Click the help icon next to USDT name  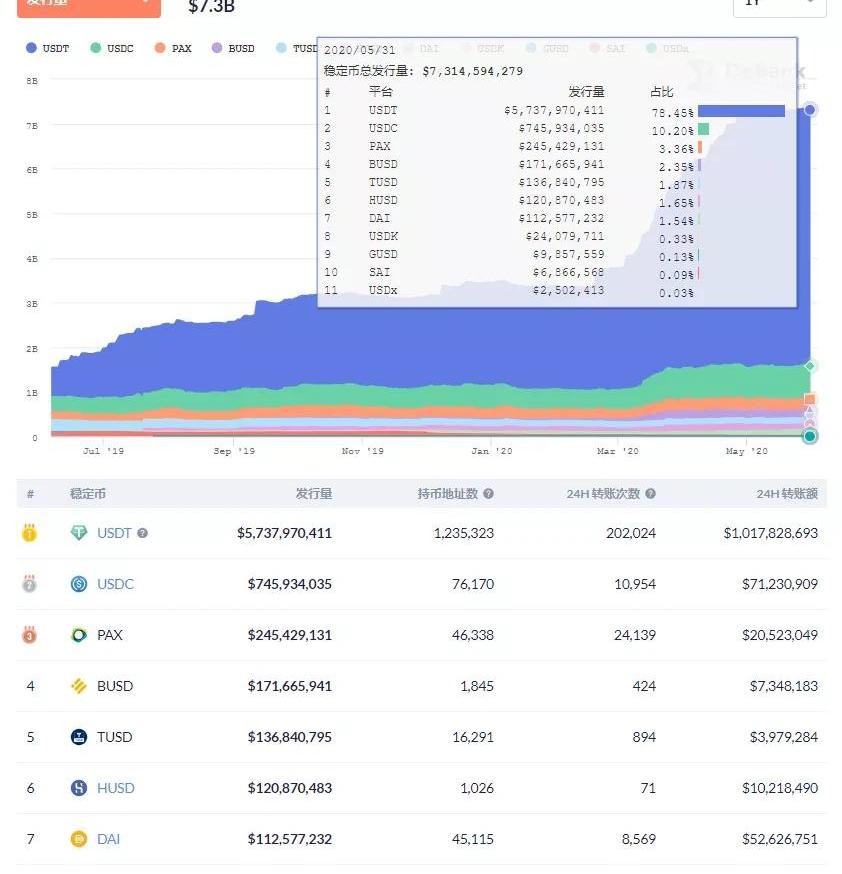[x=143, y=533]
